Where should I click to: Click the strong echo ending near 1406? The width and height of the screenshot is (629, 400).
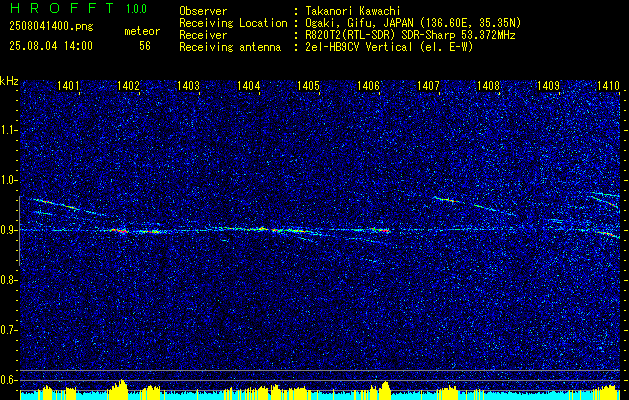pos(380,231)
